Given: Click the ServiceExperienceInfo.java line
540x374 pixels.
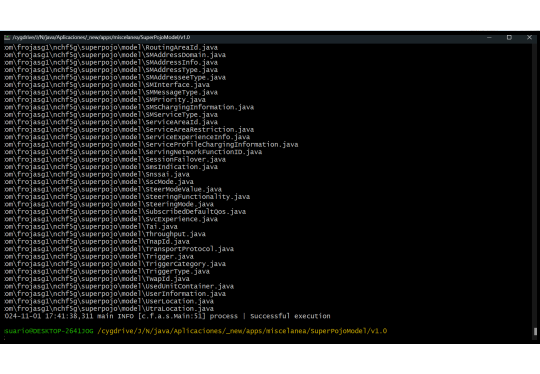Looking at the screenshot, I should tap(127, 137).
